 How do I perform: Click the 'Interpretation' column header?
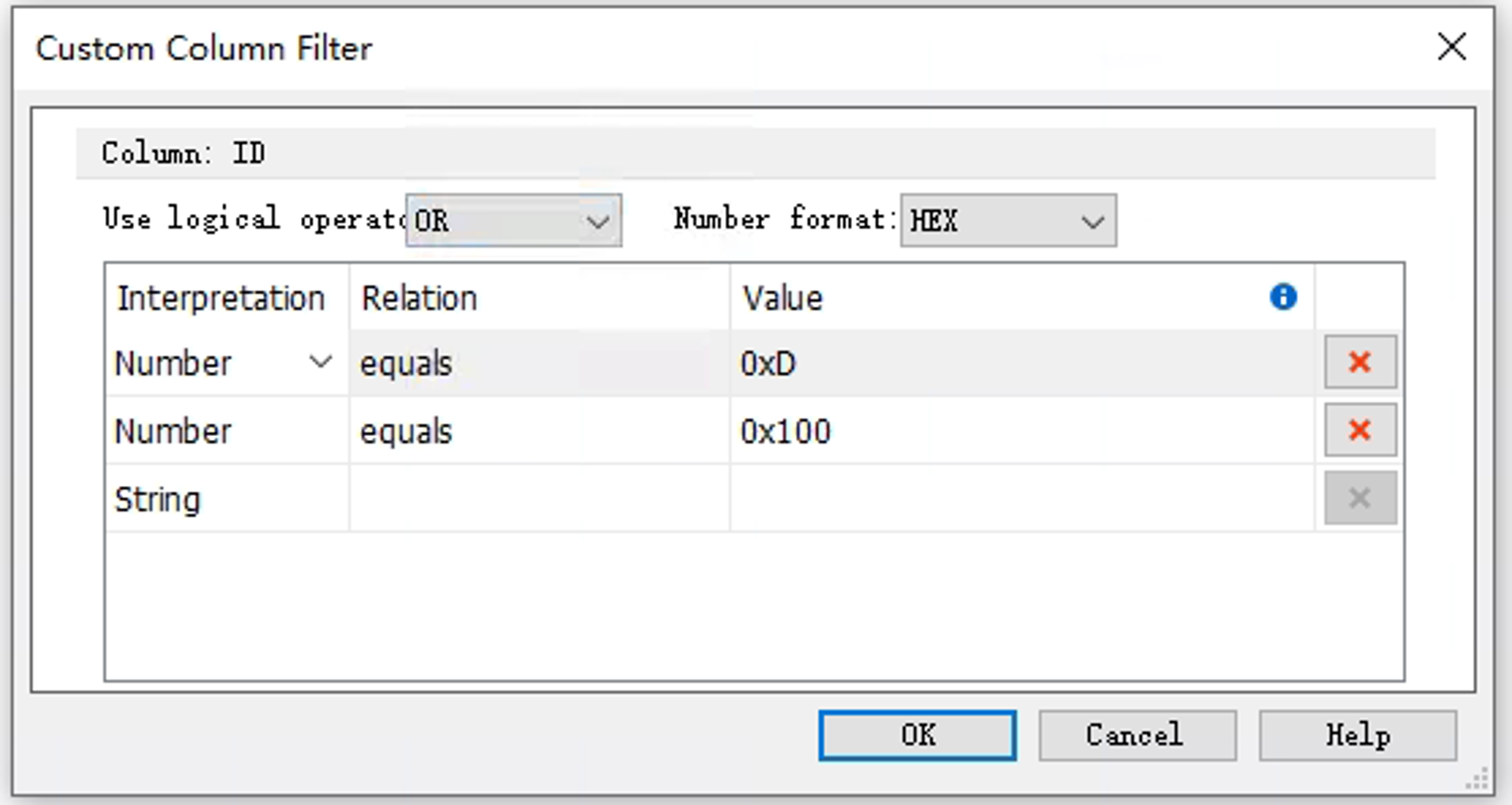[x=227, y=297]
